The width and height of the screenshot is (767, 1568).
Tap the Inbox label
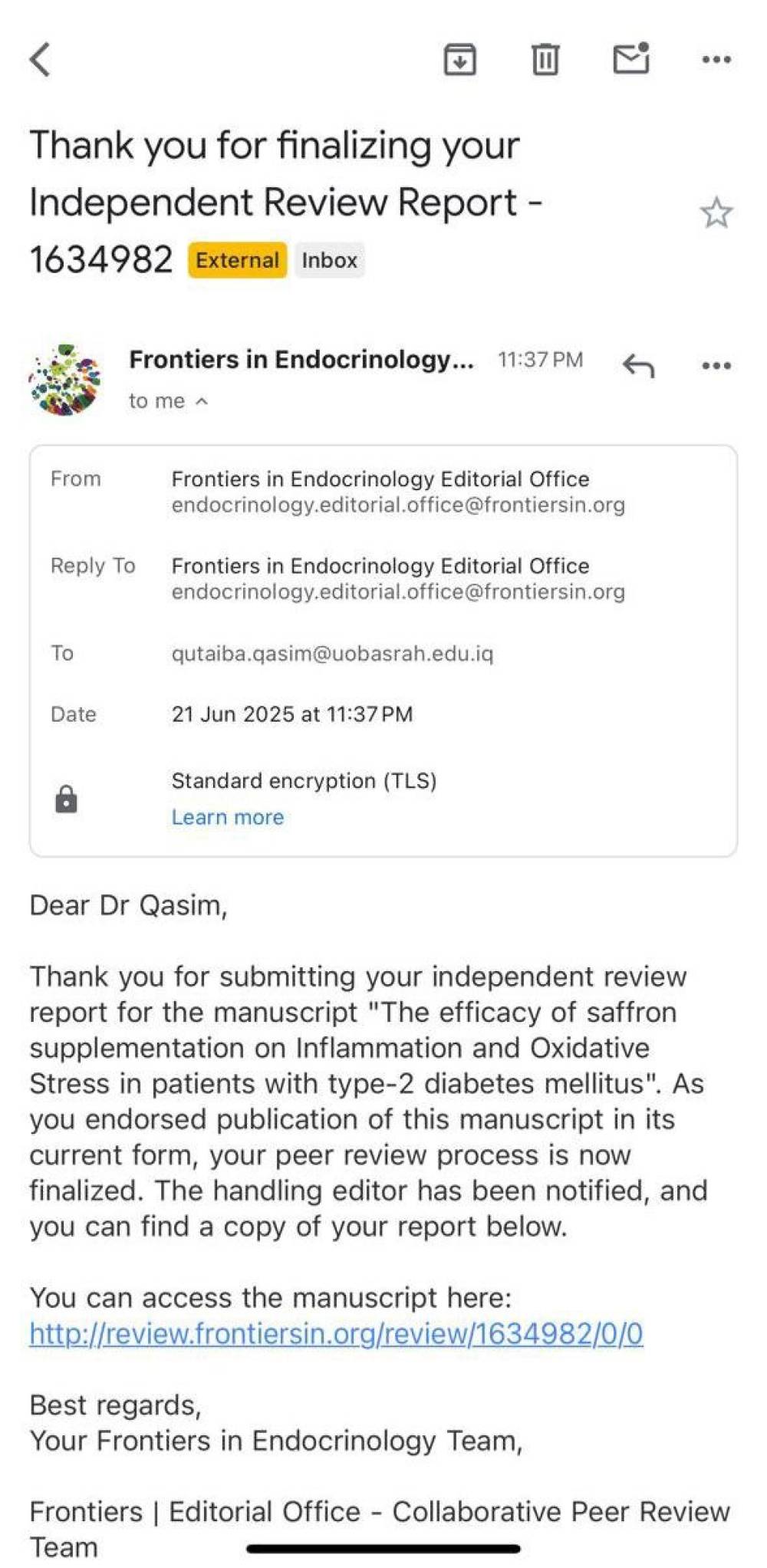329,260
